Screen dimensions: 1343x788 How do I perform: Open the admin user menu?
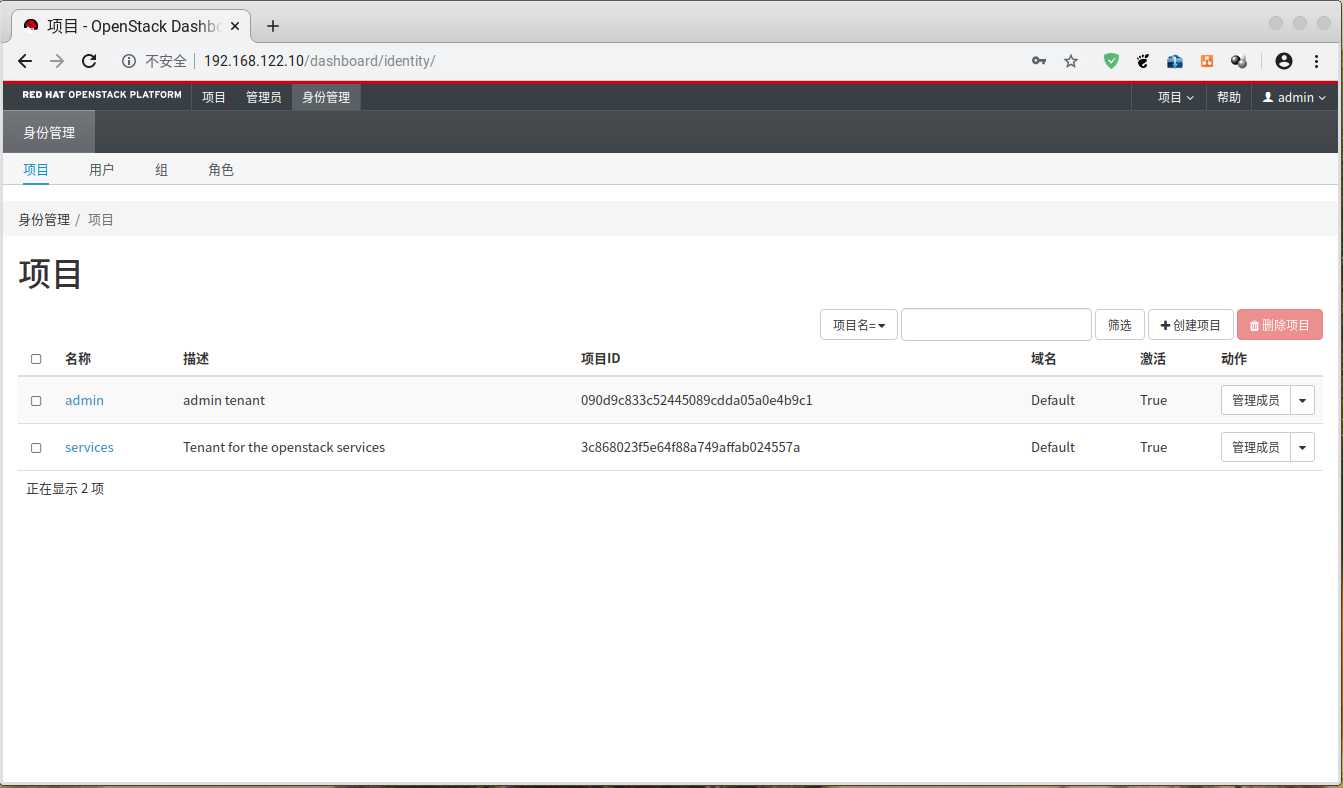pyautogui.click(x=1294, y=97)
